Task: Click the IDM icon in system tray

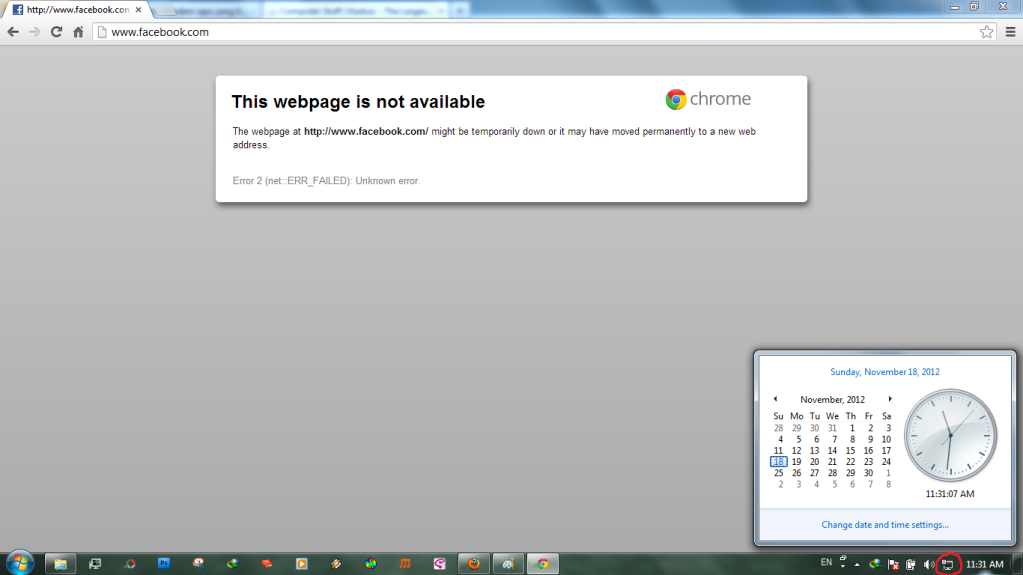Action: [875, 564]
